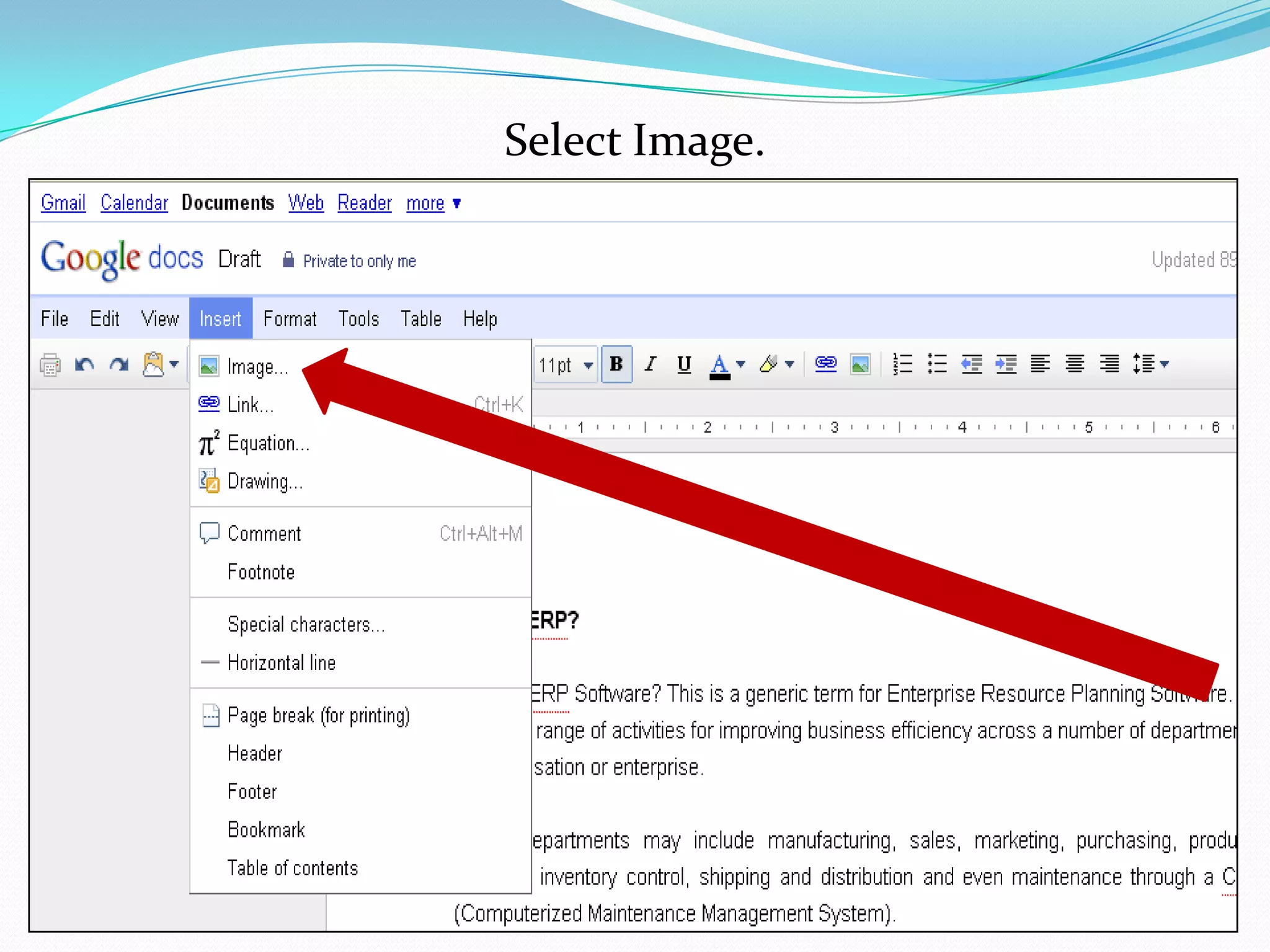Image resolution: width=1270 pixels, height=952 pixels.
Task: Open the Format menu
Action: click(290, 319)
